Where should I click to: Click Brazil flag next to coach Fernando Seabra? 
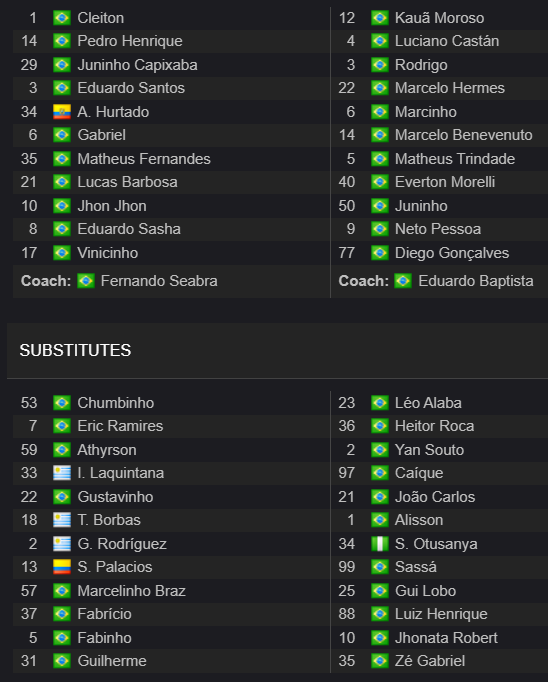pyautogui.click(x=86, y=281)
